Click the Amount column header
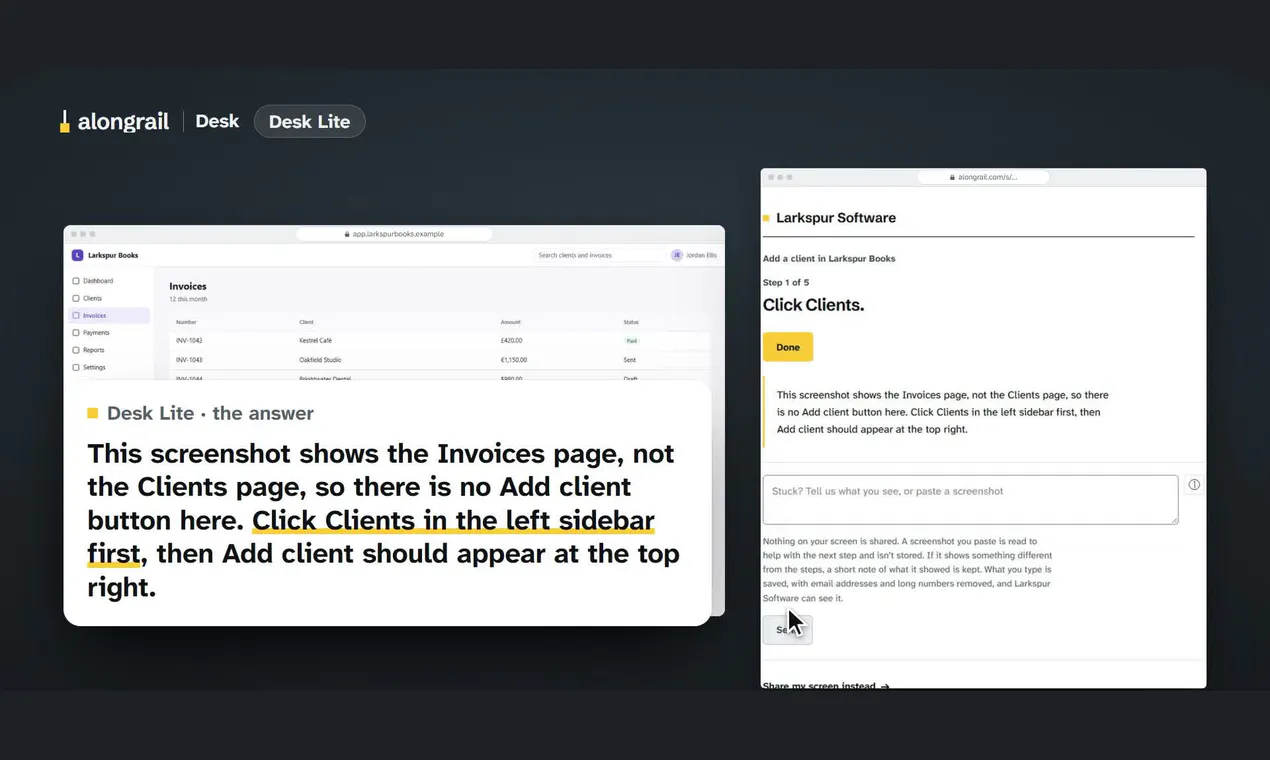 [511, 322]
